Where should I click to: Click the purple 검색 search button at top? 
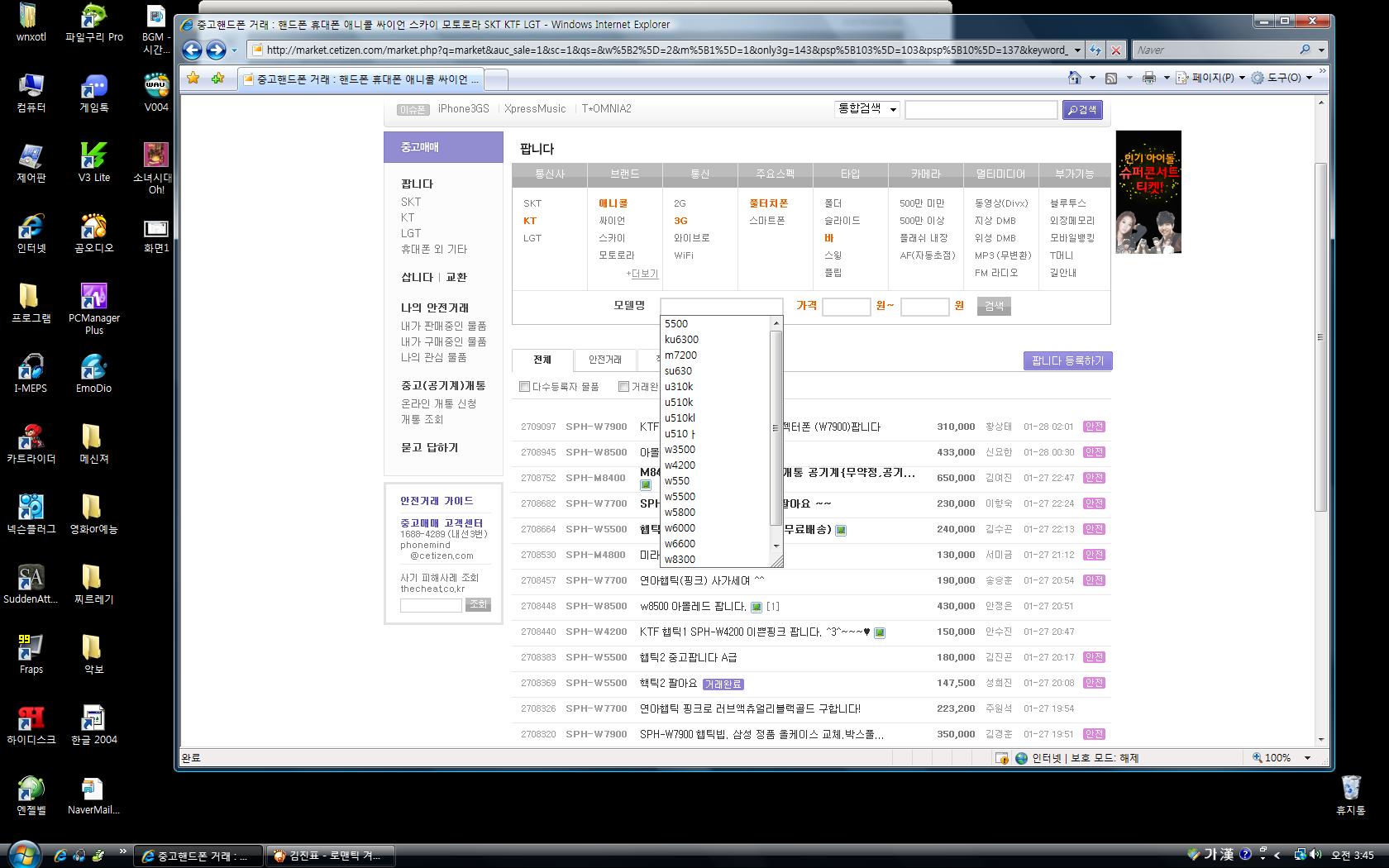1082,110
